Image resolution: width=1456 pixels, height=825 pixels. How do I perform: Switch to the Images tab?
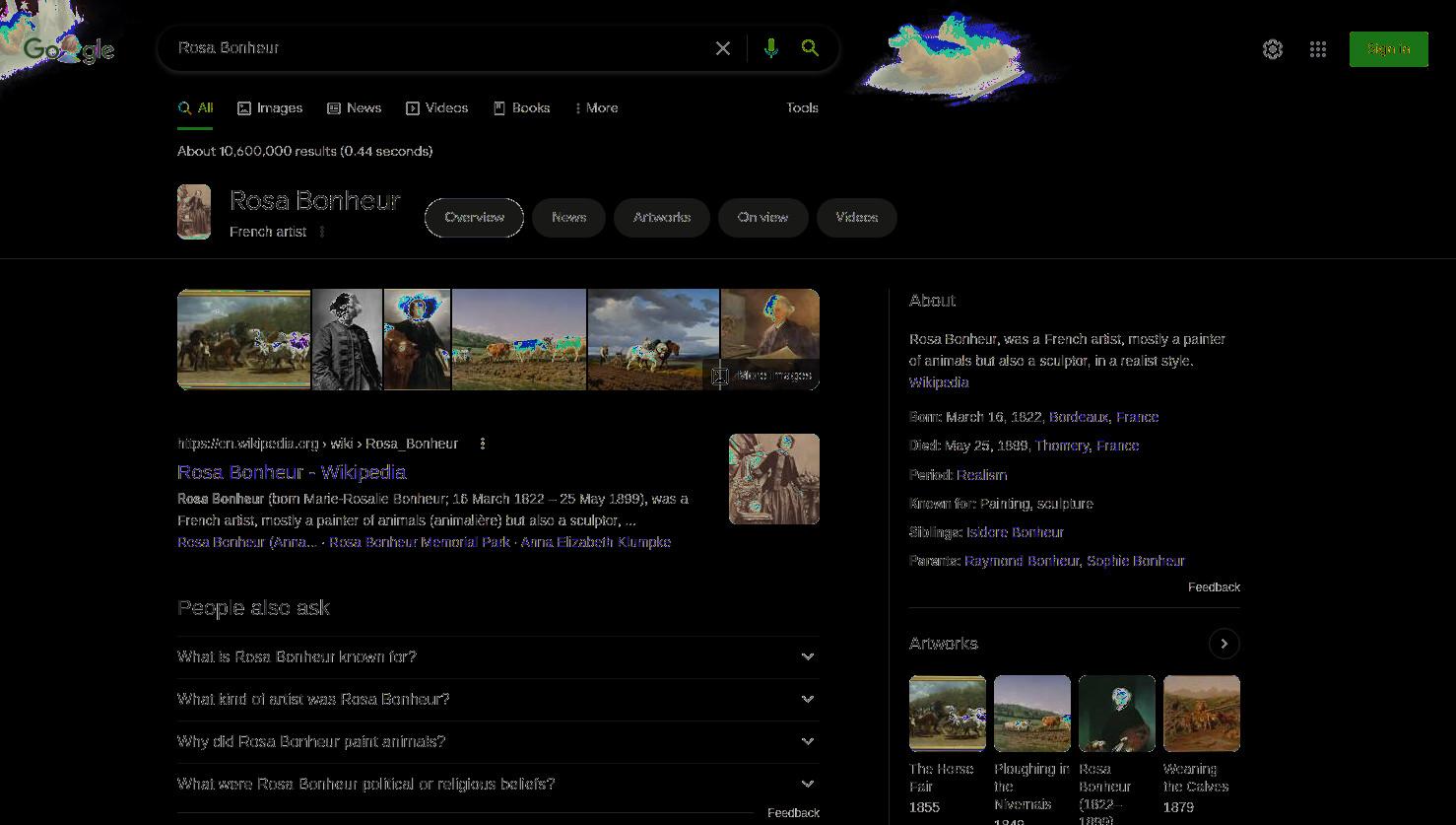point(270,108)
